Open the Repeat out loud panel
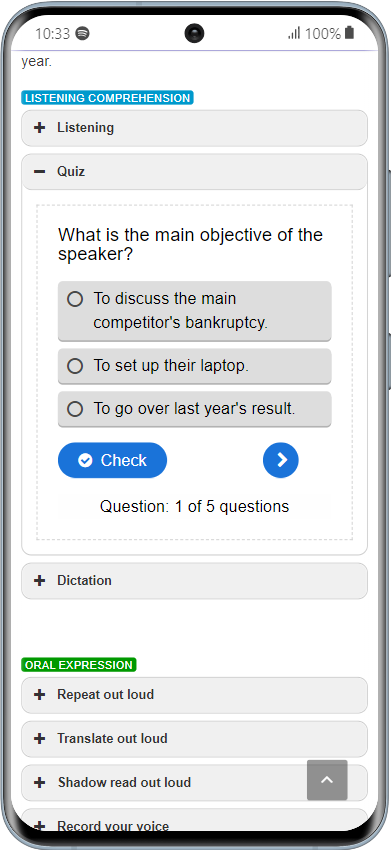391x850 pixels. point(194,694)
